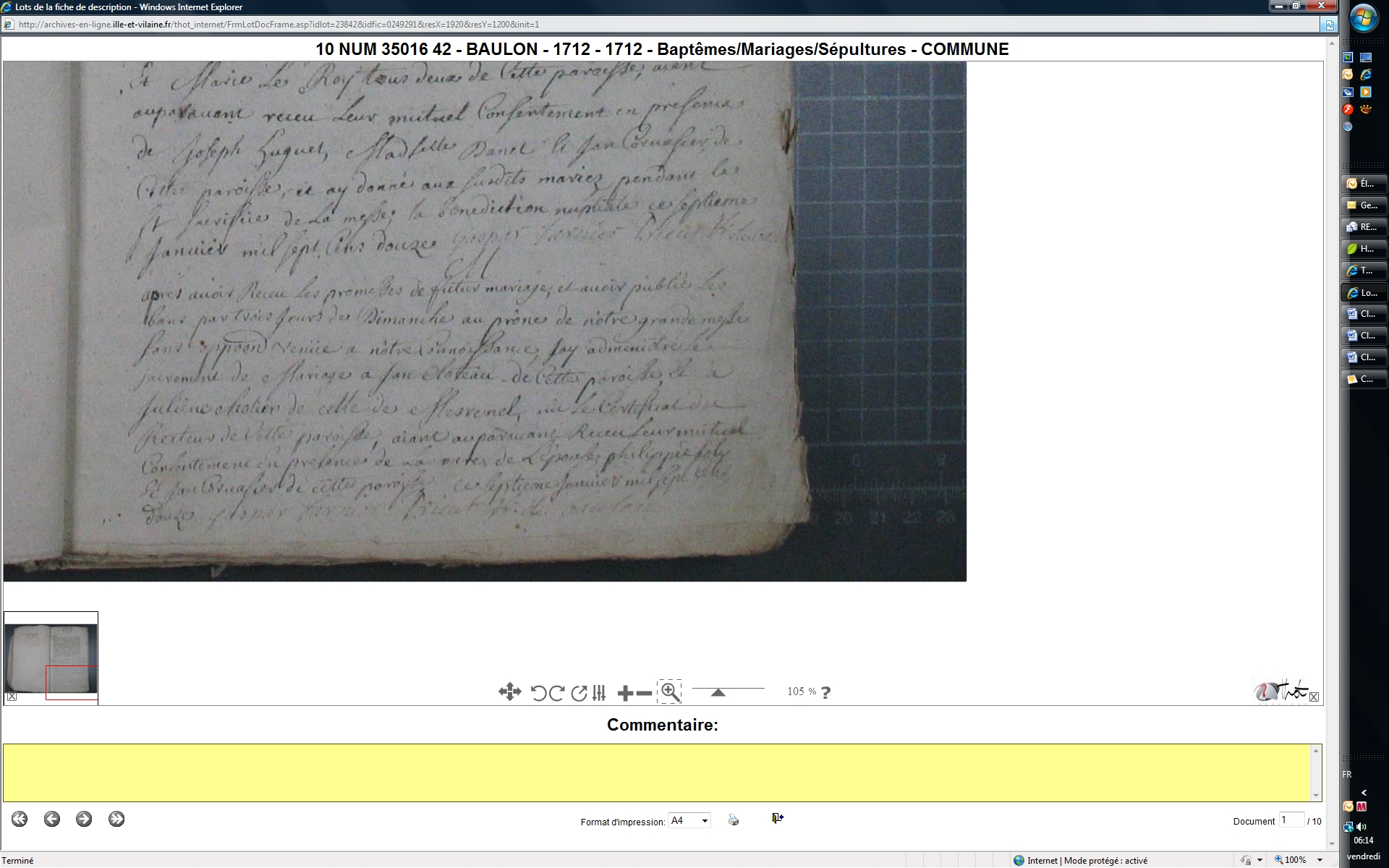Go to the first document page
This screenshot has width=1389, height=868.
pyautogui.click(x=20, y=819)
